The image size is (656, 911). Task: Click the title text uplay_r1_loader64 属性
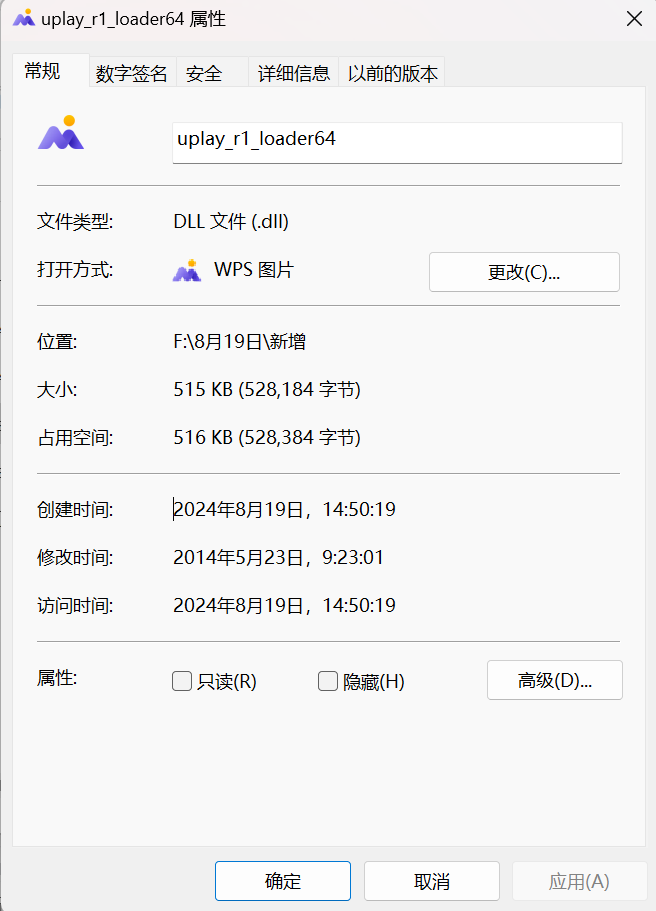pyautogui.click(x=133, y=19)
